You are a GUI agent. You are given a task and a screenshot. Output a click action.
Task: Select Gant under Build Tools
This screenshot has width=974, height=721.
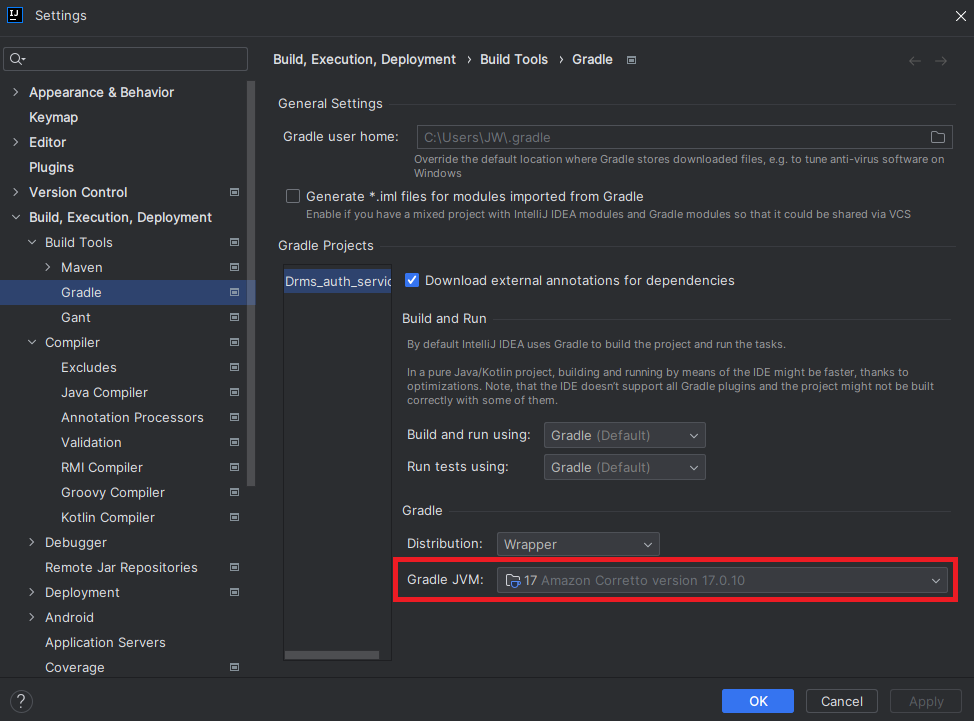point(76,317)
